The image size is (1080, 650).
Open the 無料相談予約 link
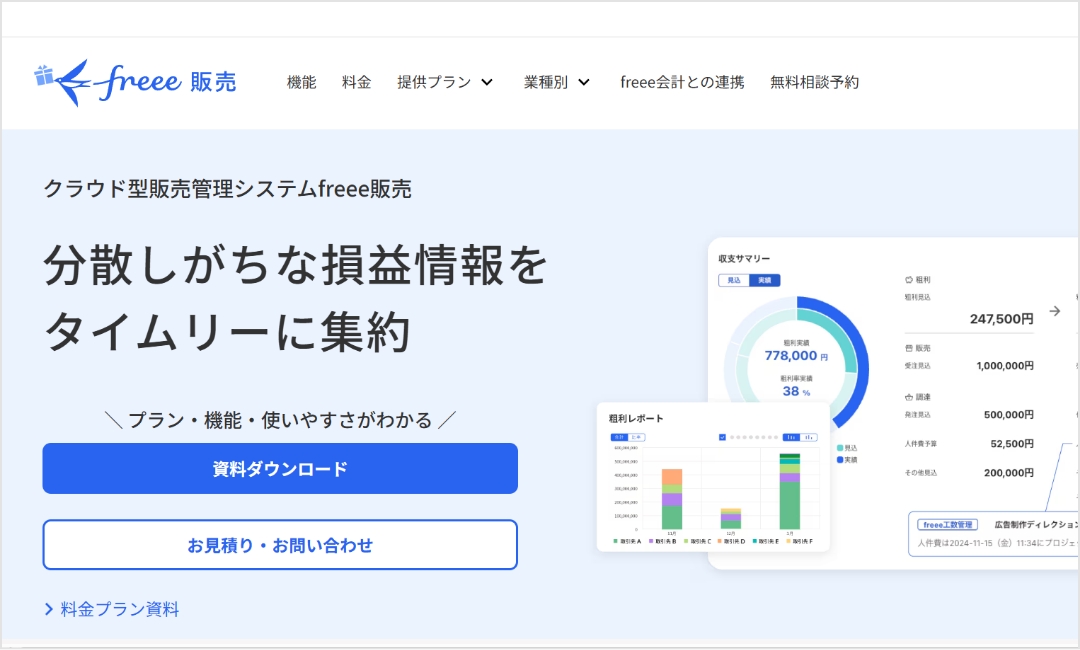814,82
